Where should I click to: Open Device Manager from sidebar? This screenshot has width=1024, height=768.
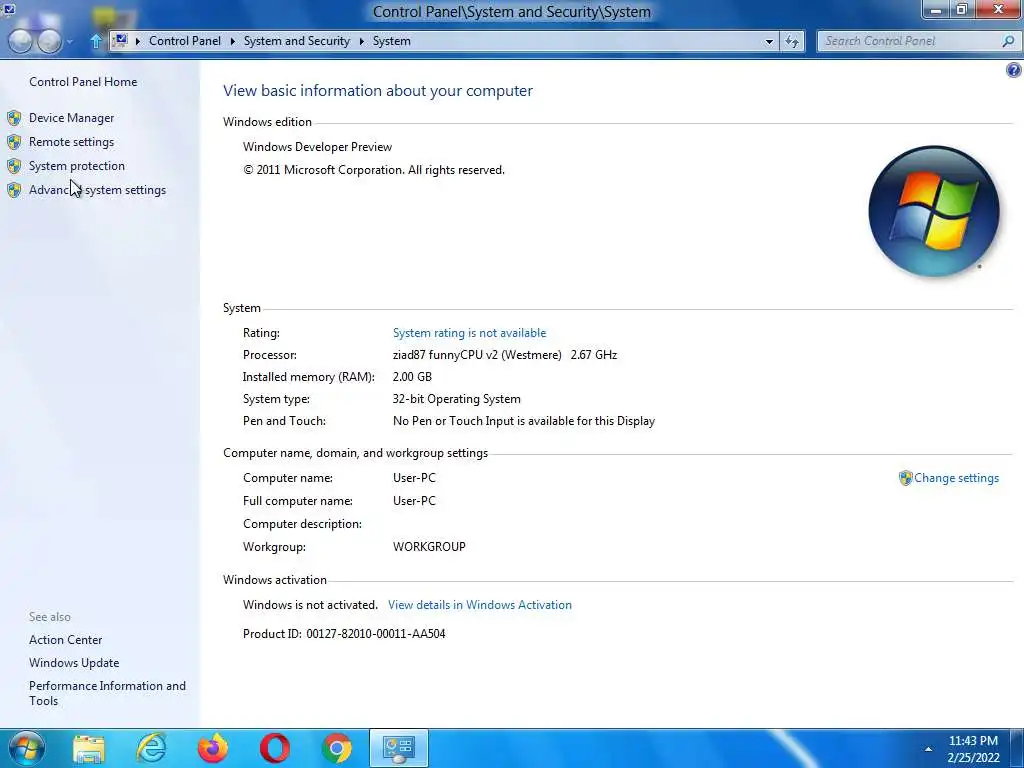tap(71, 118)
